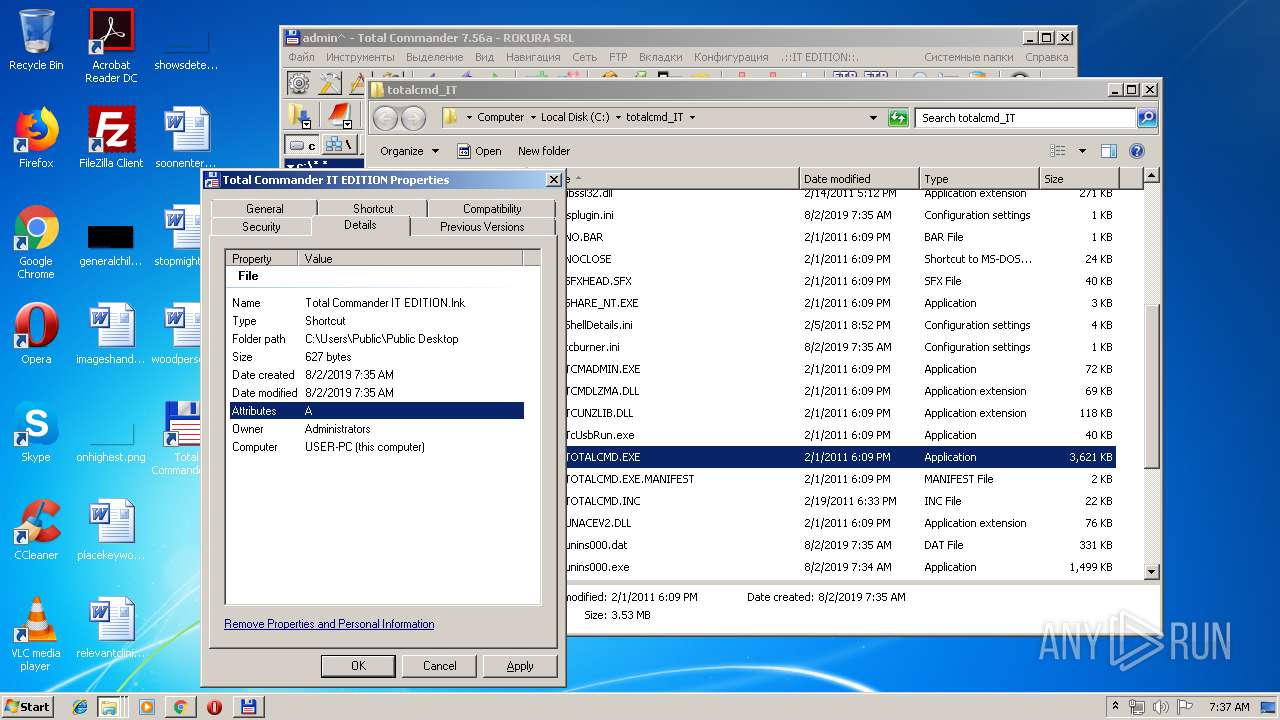This screenshot has width=1280, height=720.
Task: Click Remove Properties and Personal Information link
Action: tap(329, 624)
